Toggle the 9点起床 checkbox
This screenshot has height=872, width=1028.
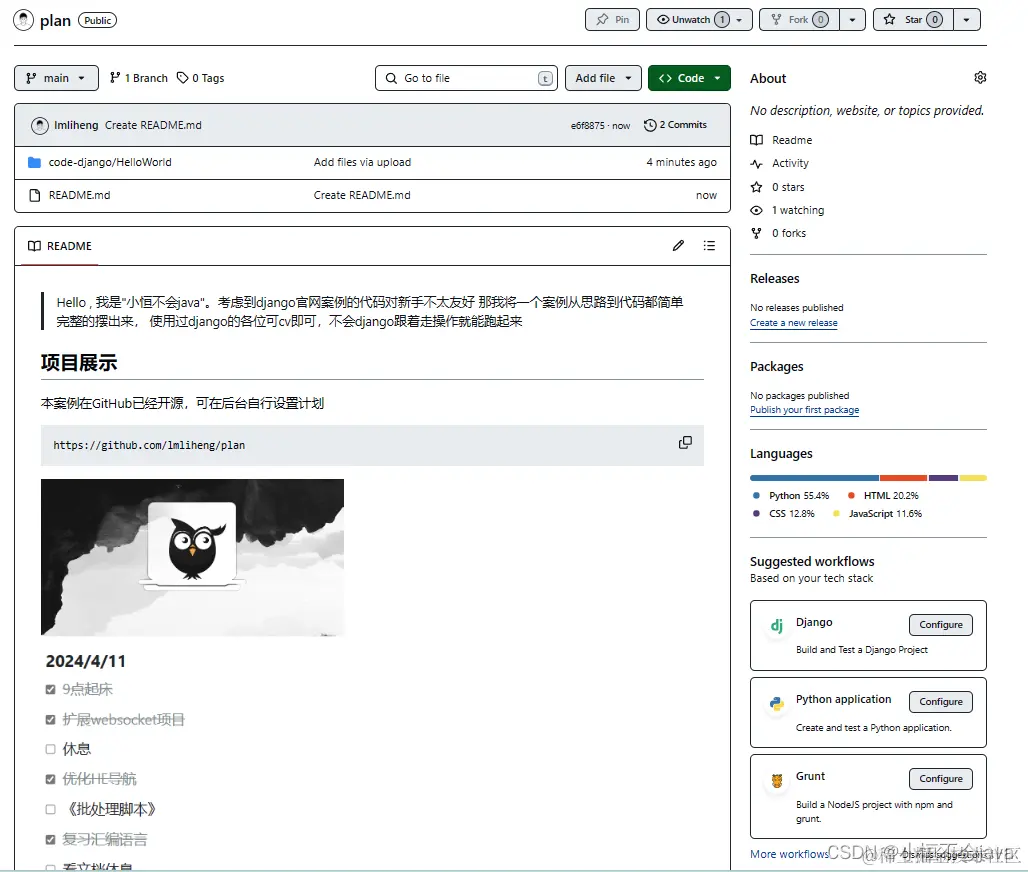coord(50,689)
